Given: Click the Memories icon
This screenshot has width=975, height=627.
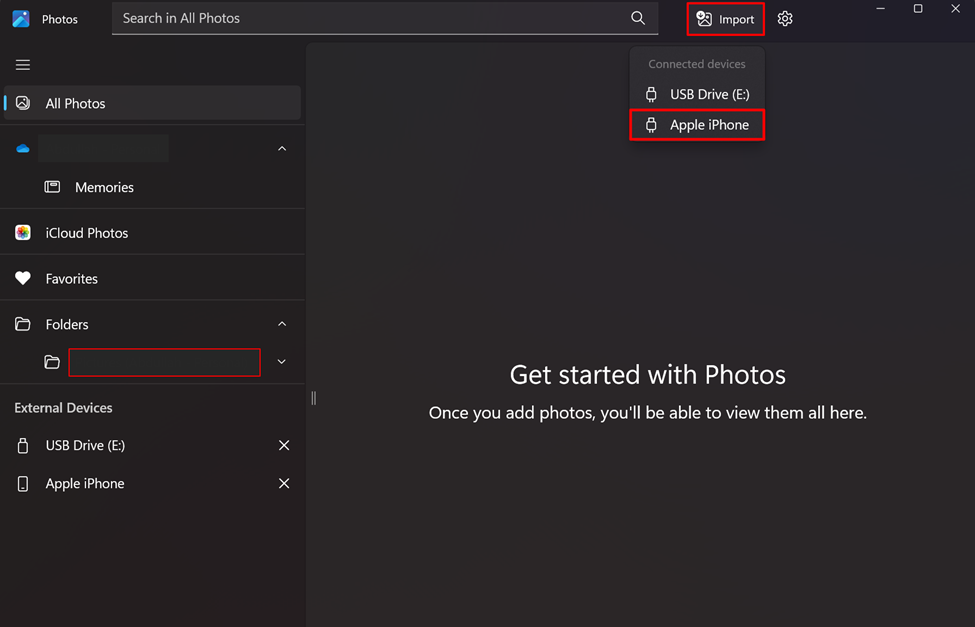Looking at the screenshot, I should pyautogui.click(x=52, y=187).
